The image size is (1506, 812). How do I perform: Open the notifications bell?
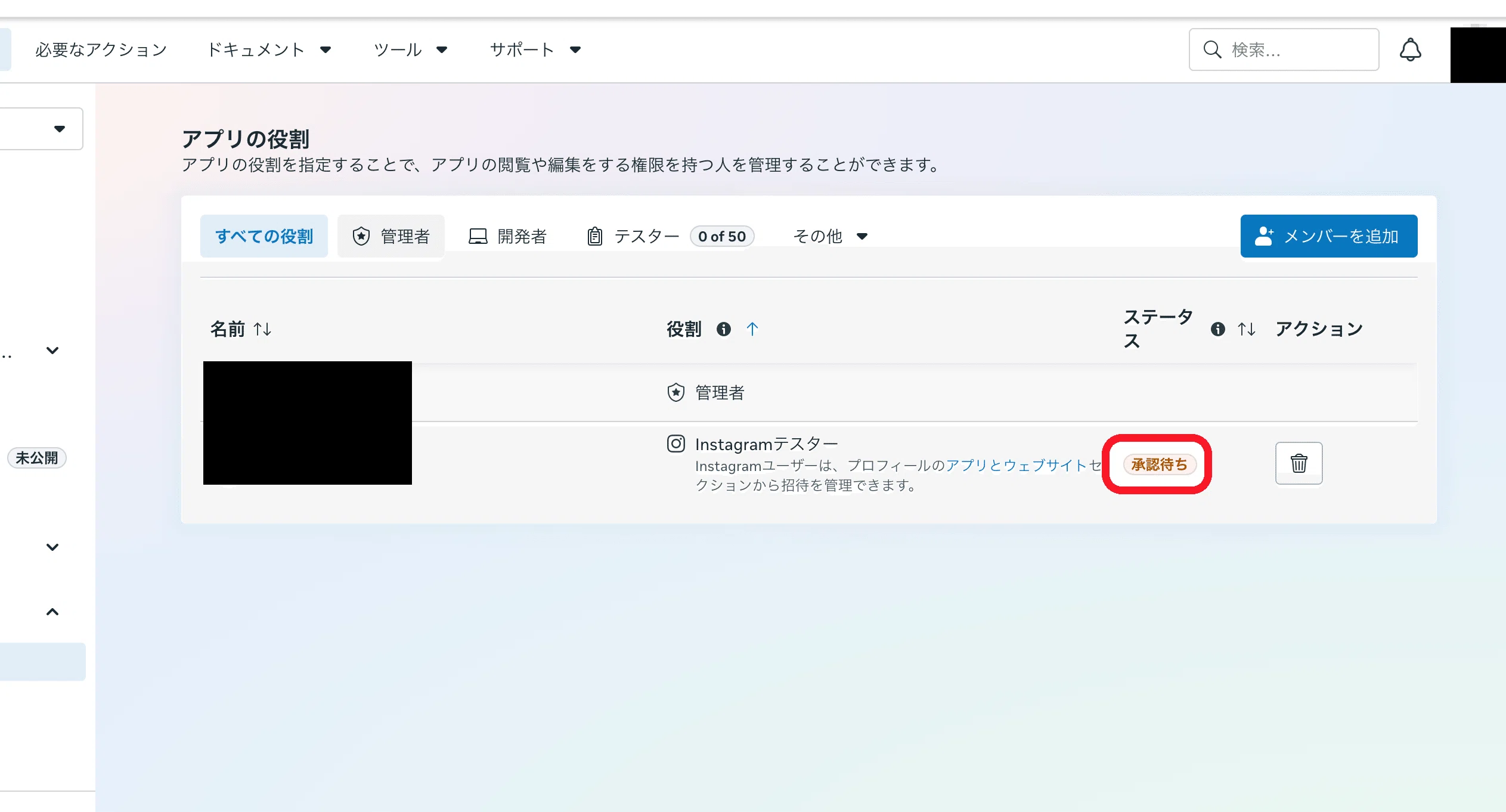coord(1410,49)
